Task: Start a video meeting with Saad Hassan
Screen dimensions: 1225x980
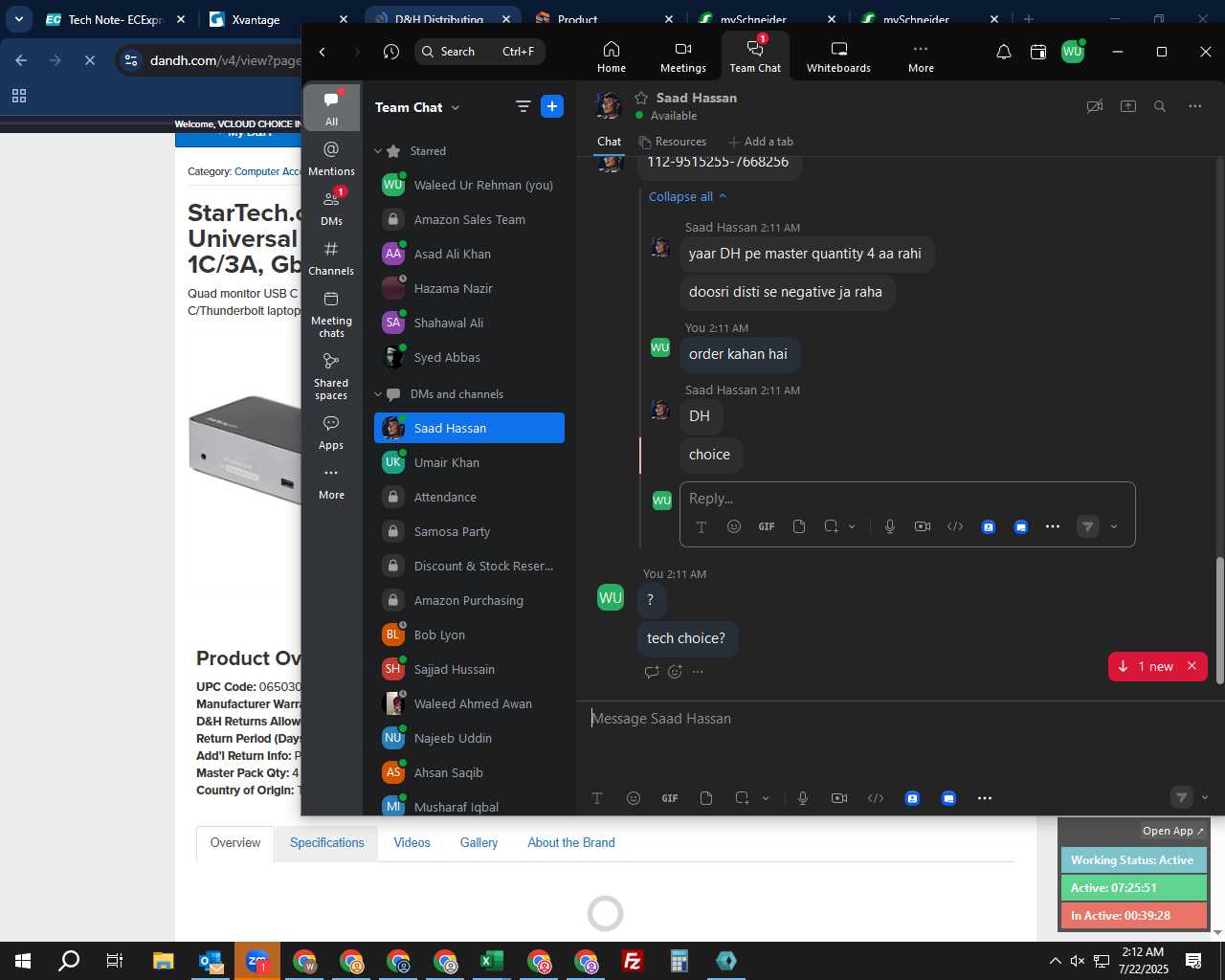Action: pyautogui.click(x=1095, y=106)
